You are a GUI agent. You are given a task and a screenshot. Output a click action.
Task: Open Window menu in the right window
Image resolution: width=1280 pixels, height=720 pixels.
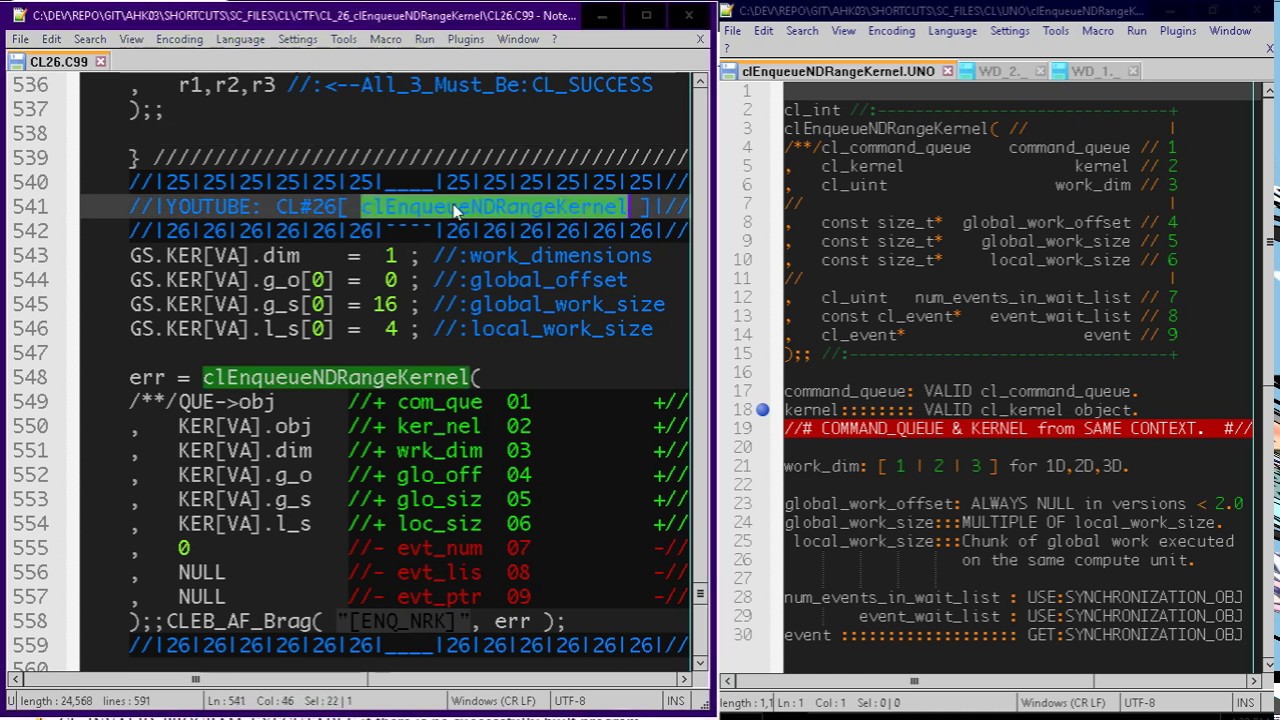click(1230, 31)
